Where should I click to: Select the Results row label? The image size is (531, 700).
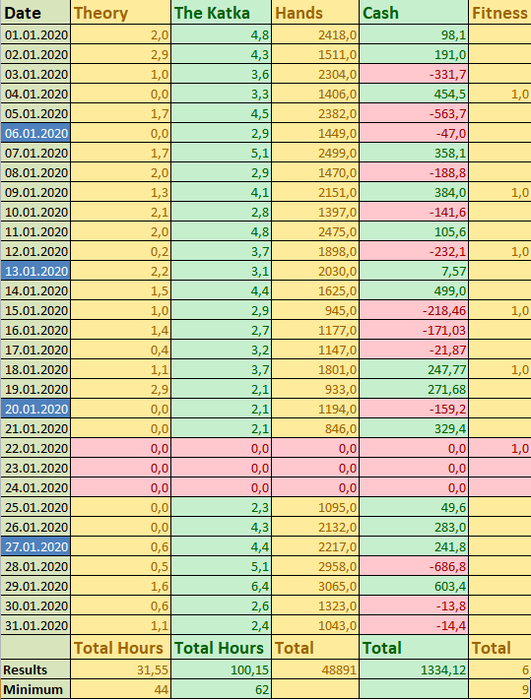coord(35,670)
